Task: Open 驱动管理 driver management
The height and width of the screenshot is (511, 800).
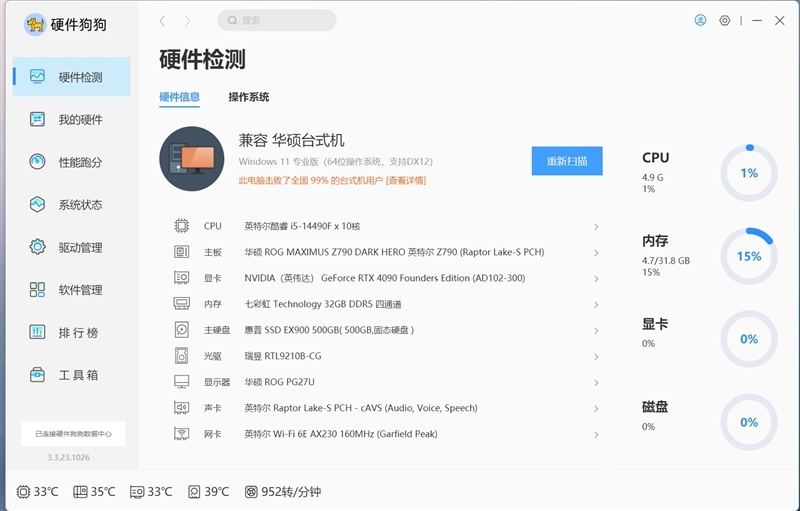Action: (x=71, y=247)
